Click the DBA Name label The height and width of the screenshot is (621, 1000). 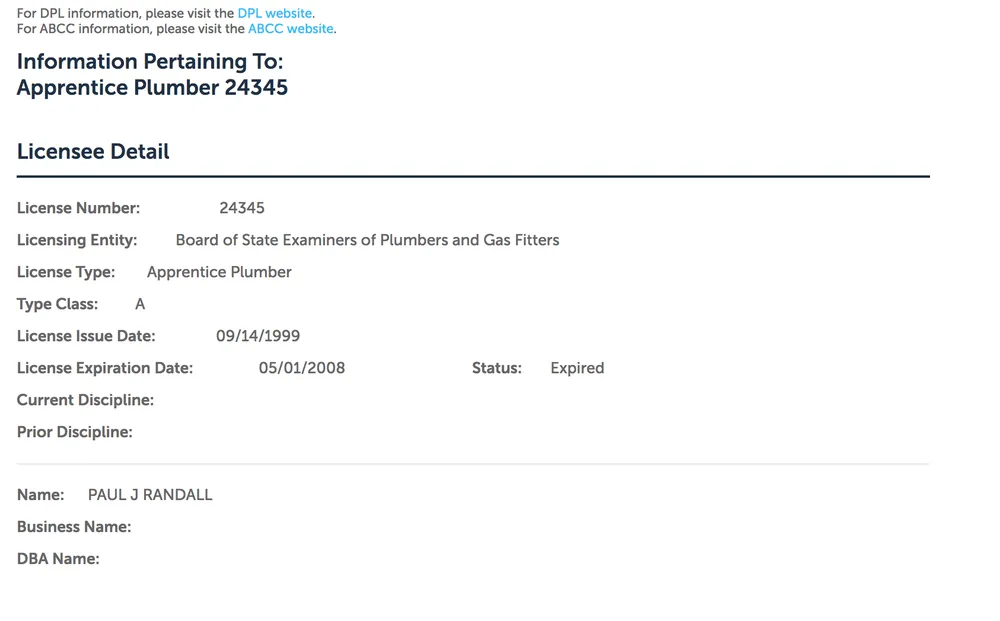(58, 559)
